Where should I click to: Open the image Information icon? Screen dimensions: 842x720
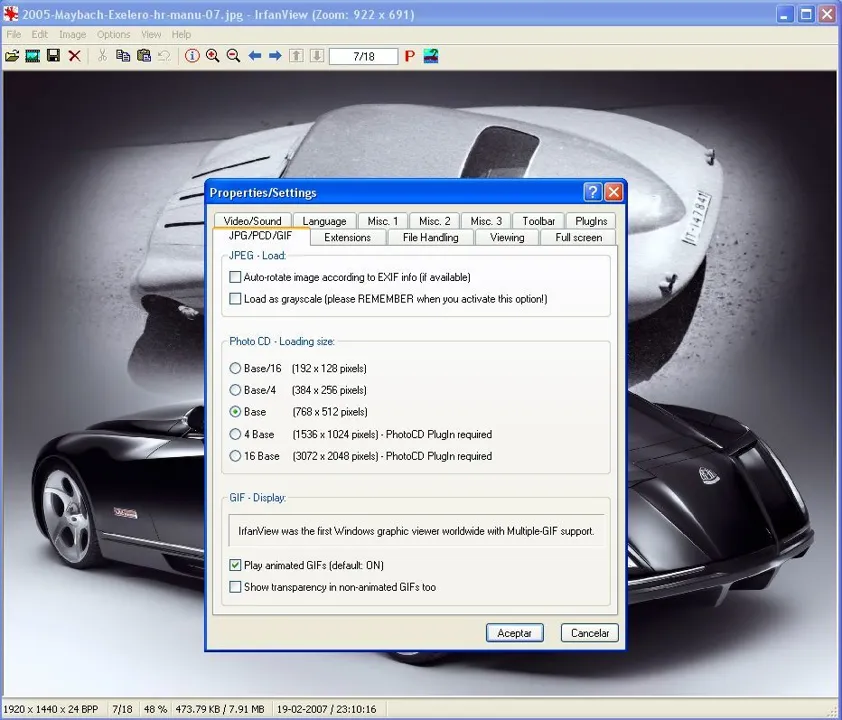click(x=192, y=56)
